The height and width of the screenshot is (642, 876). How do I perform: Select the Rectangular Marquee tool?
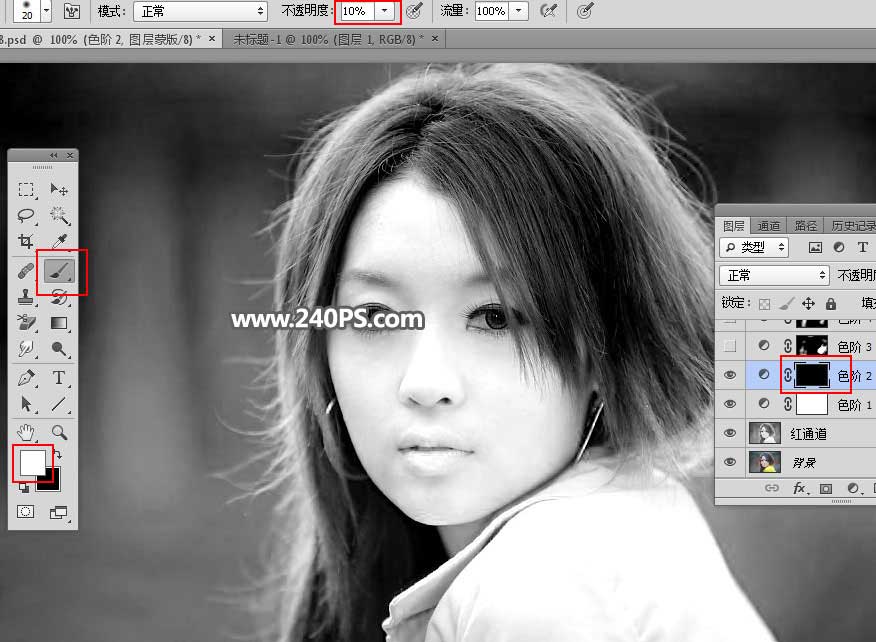[x=26, y=189]
